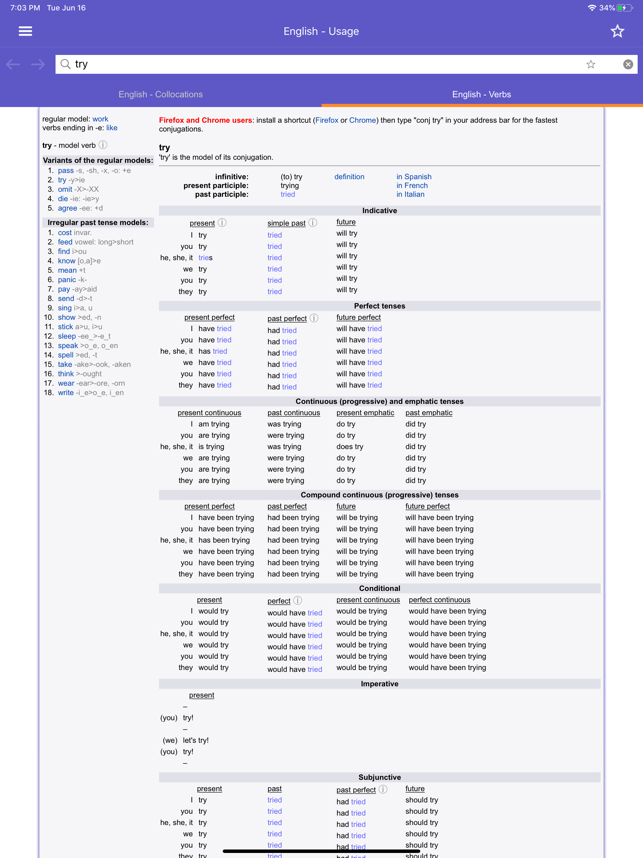Open info icon next to model verb
Viewport: 643px width, 858px height.
[x=103, y=145]
